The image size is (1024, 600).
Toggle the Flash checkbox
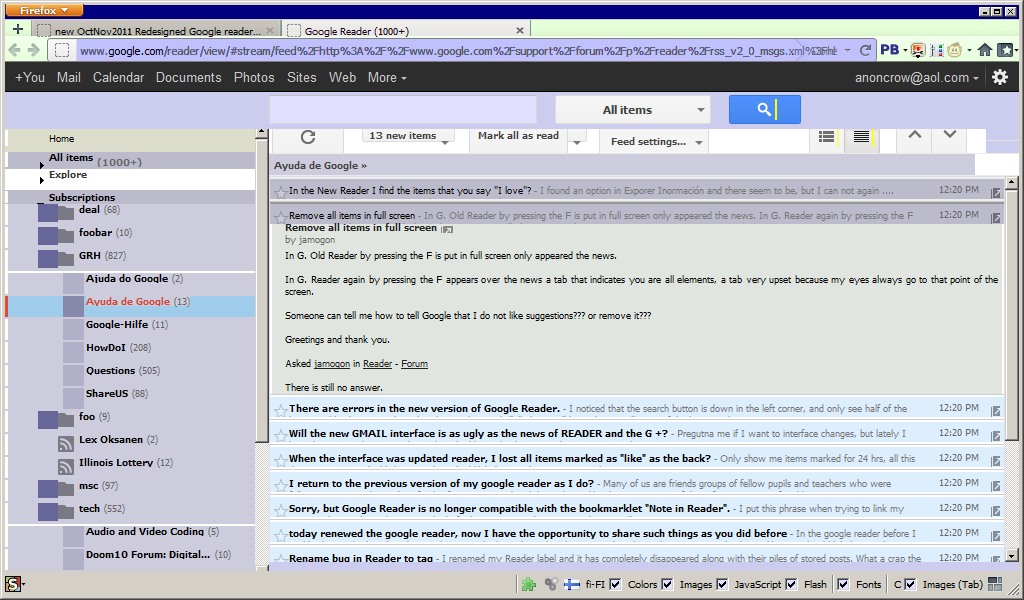coord(791,584)
